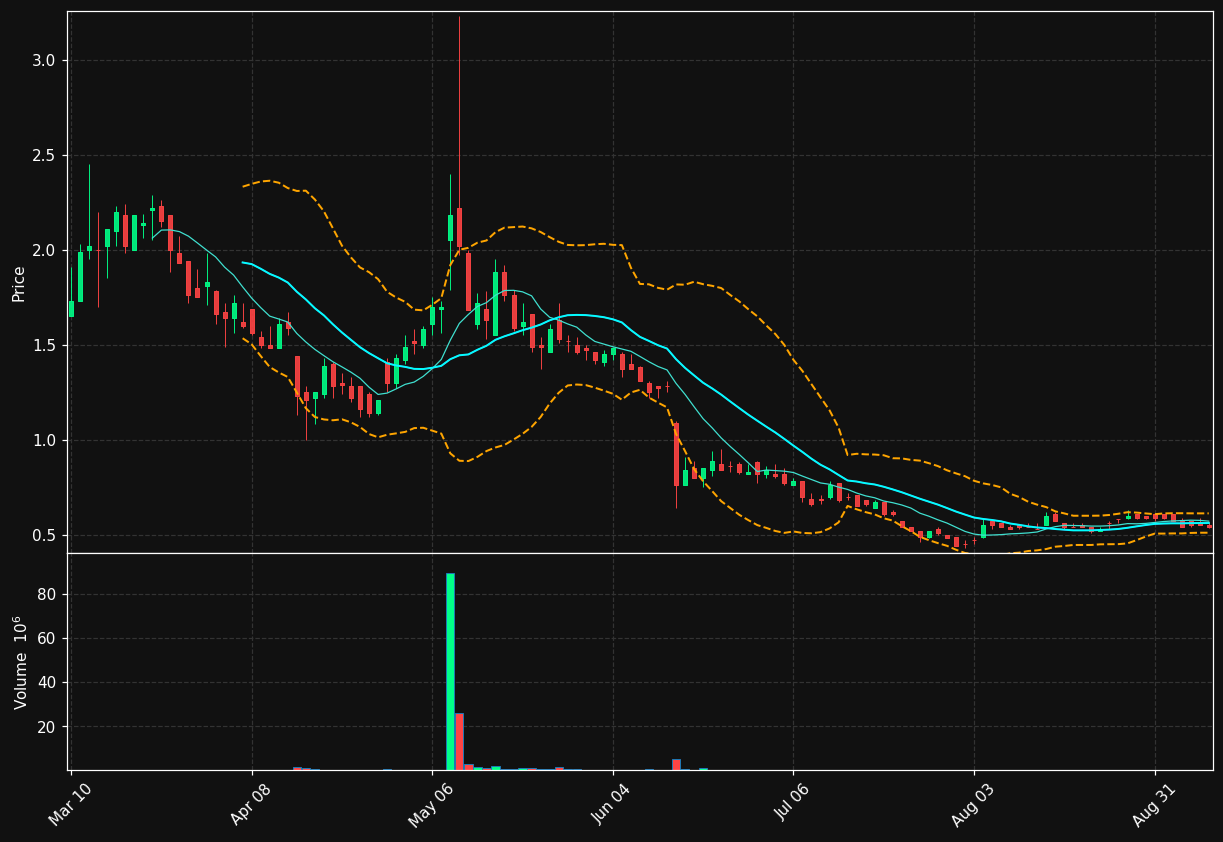Click the 20 volume axis tick

pyautogui.click(x=48, y=727)
